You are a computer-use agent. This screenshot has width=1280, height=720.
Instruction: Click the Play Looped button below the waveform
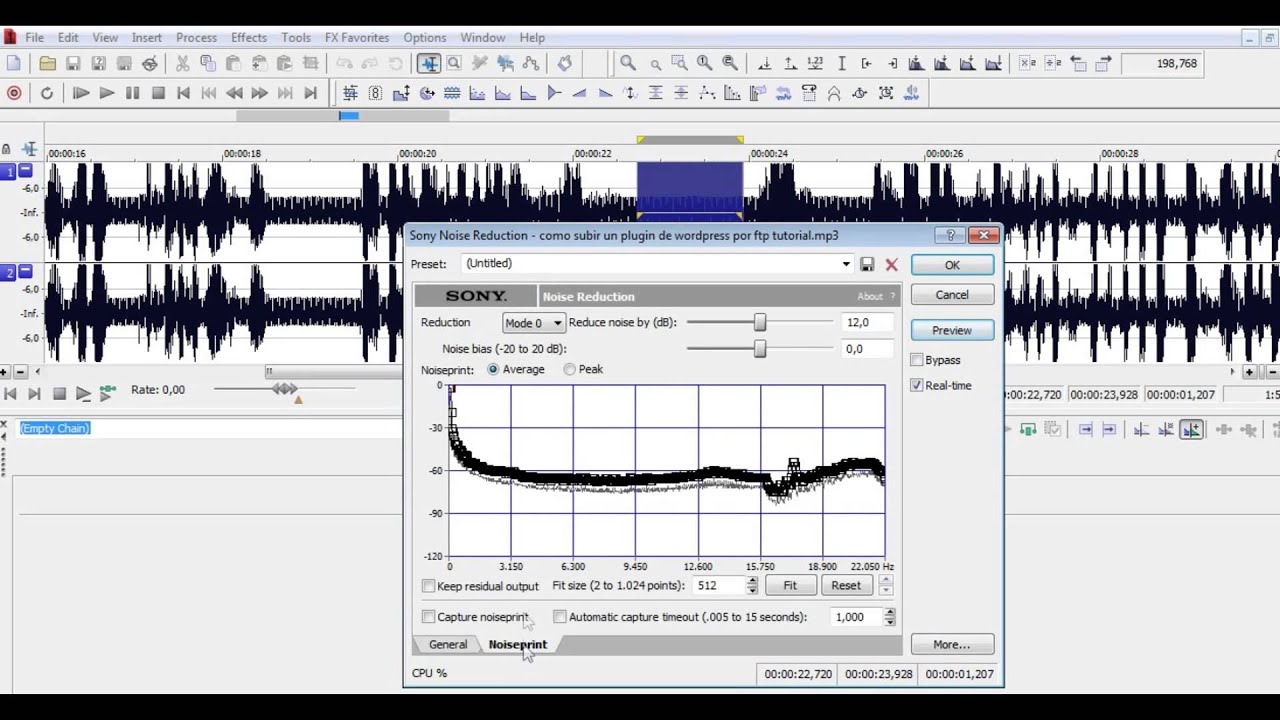pyautogui.click(x=83, y=394)
